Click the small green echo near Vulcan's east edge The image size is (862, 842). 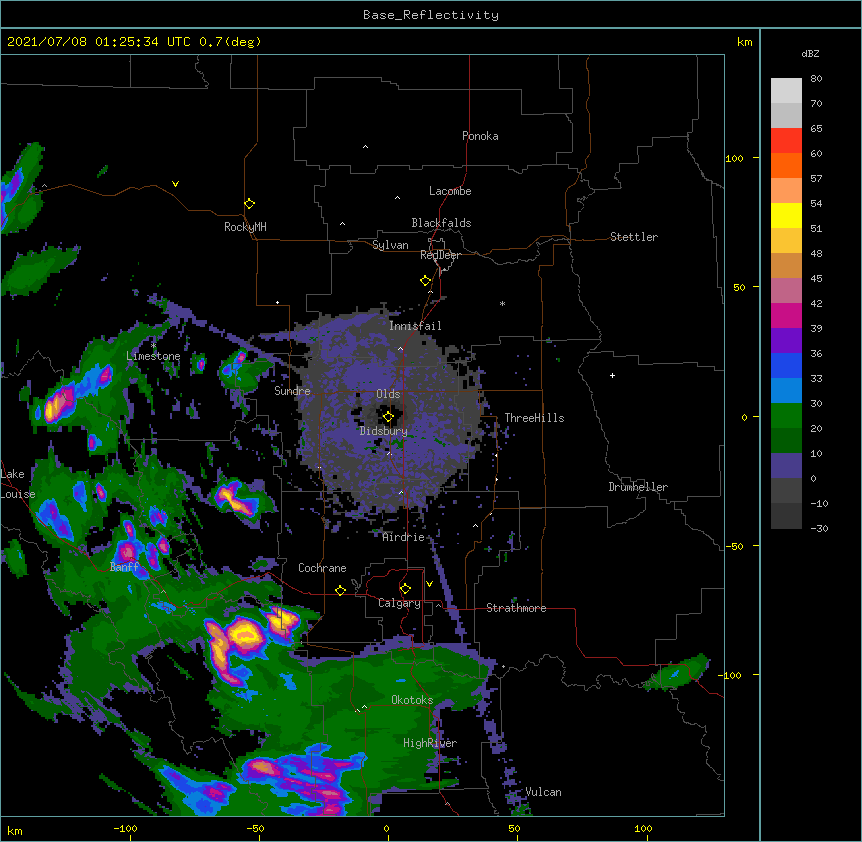(x=677, y=673)
